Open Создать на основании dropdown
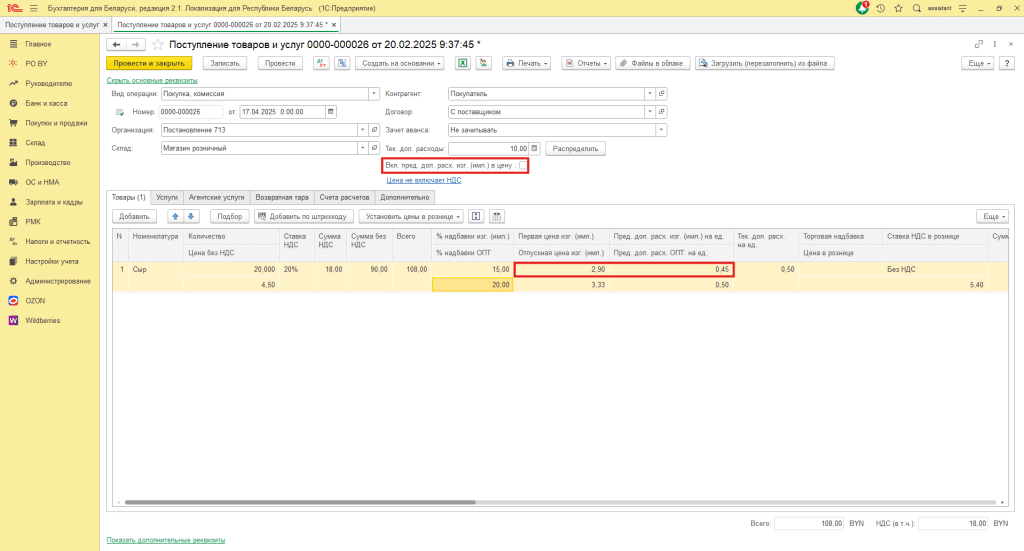 click(x=401, y=63)
